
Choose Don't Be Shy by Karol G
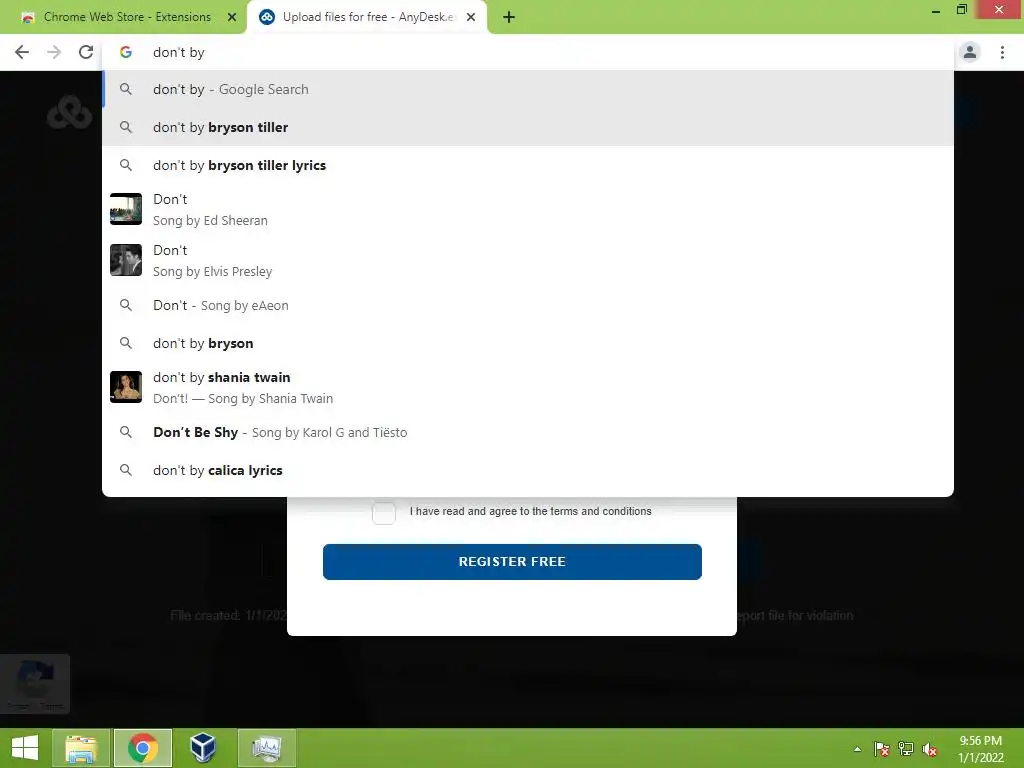tap(528, 432)
